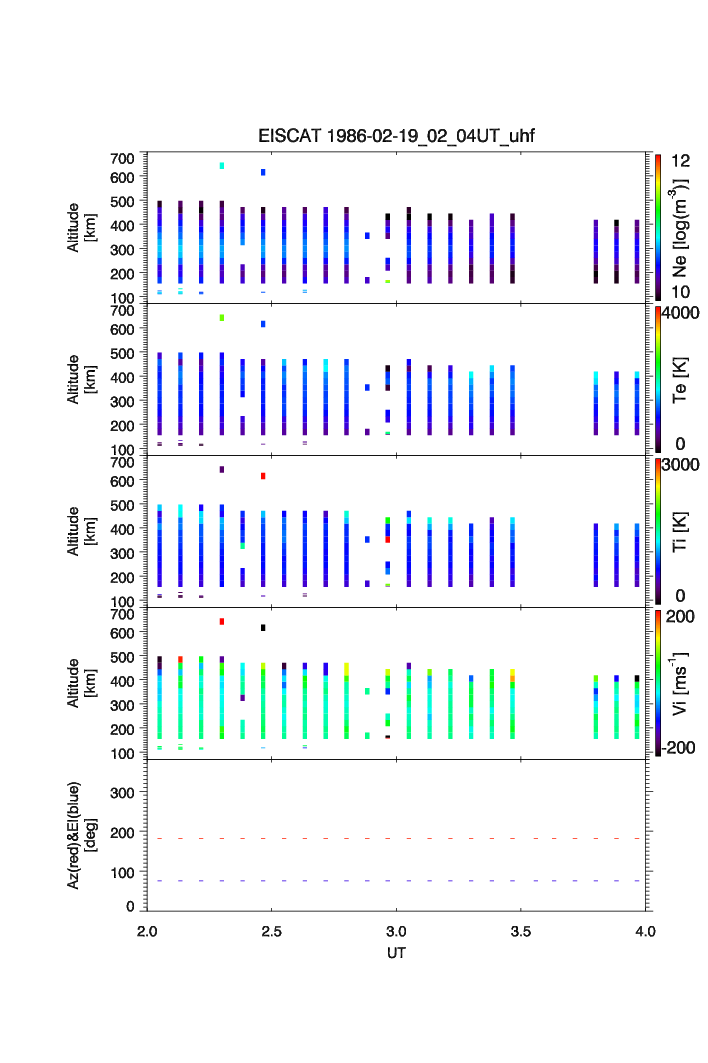
Task: Click the UT x-axis label
Action: click(x=396, y=953)
